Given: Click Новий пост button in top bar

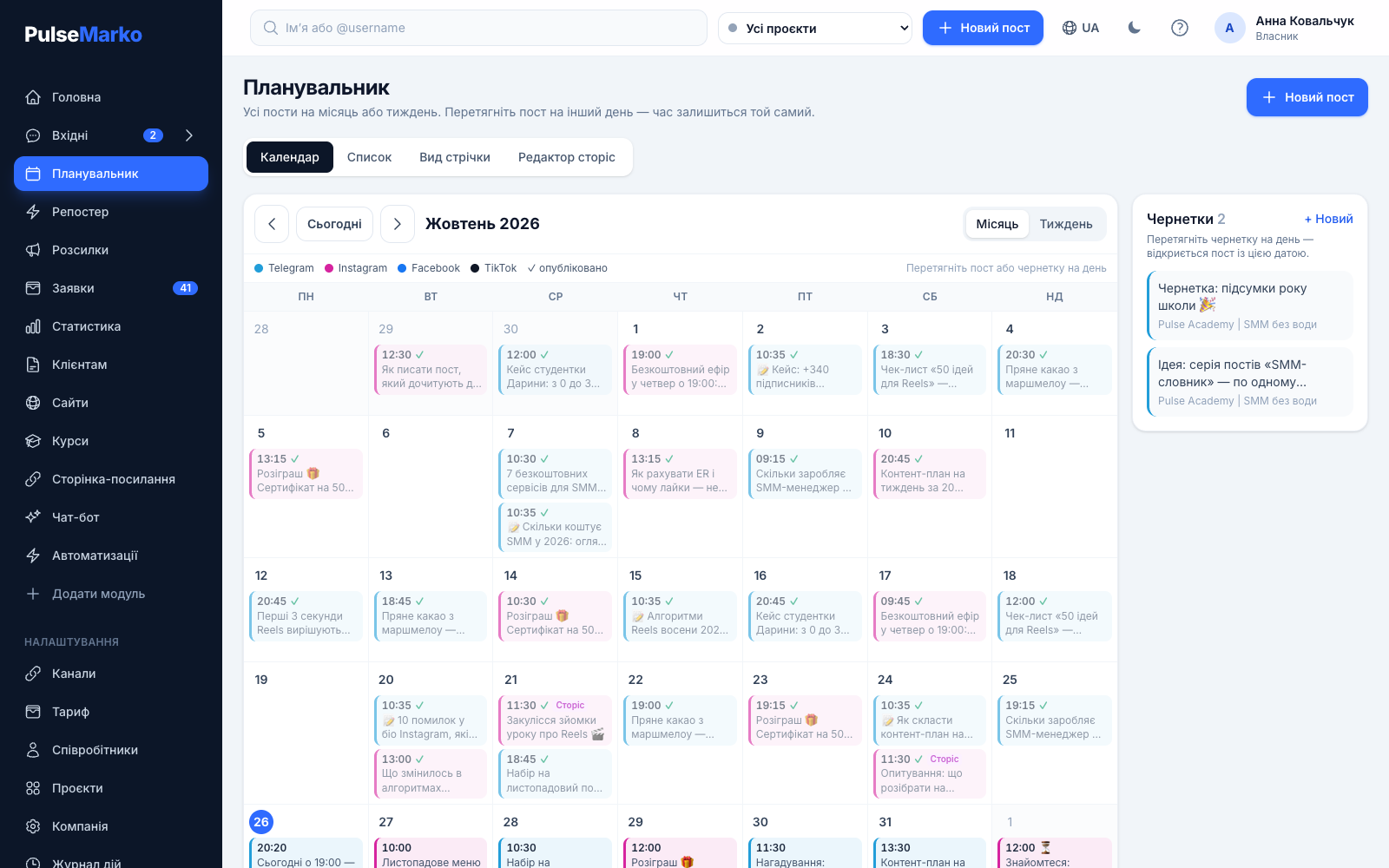Looking at the screenshot, I should [983, 28].
